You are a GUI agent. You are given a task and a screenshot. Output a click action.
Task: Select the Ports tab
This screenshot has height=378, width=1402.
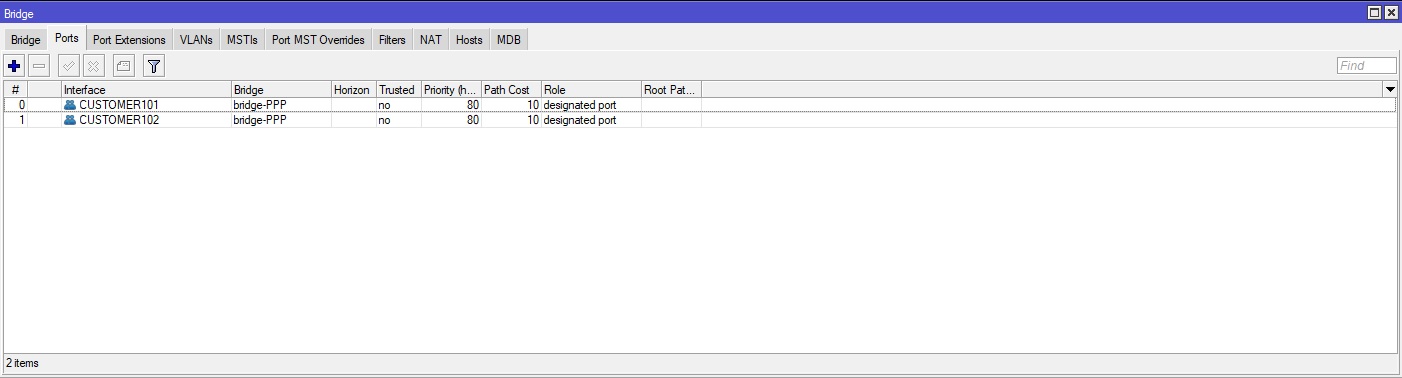tap(67, 39)
